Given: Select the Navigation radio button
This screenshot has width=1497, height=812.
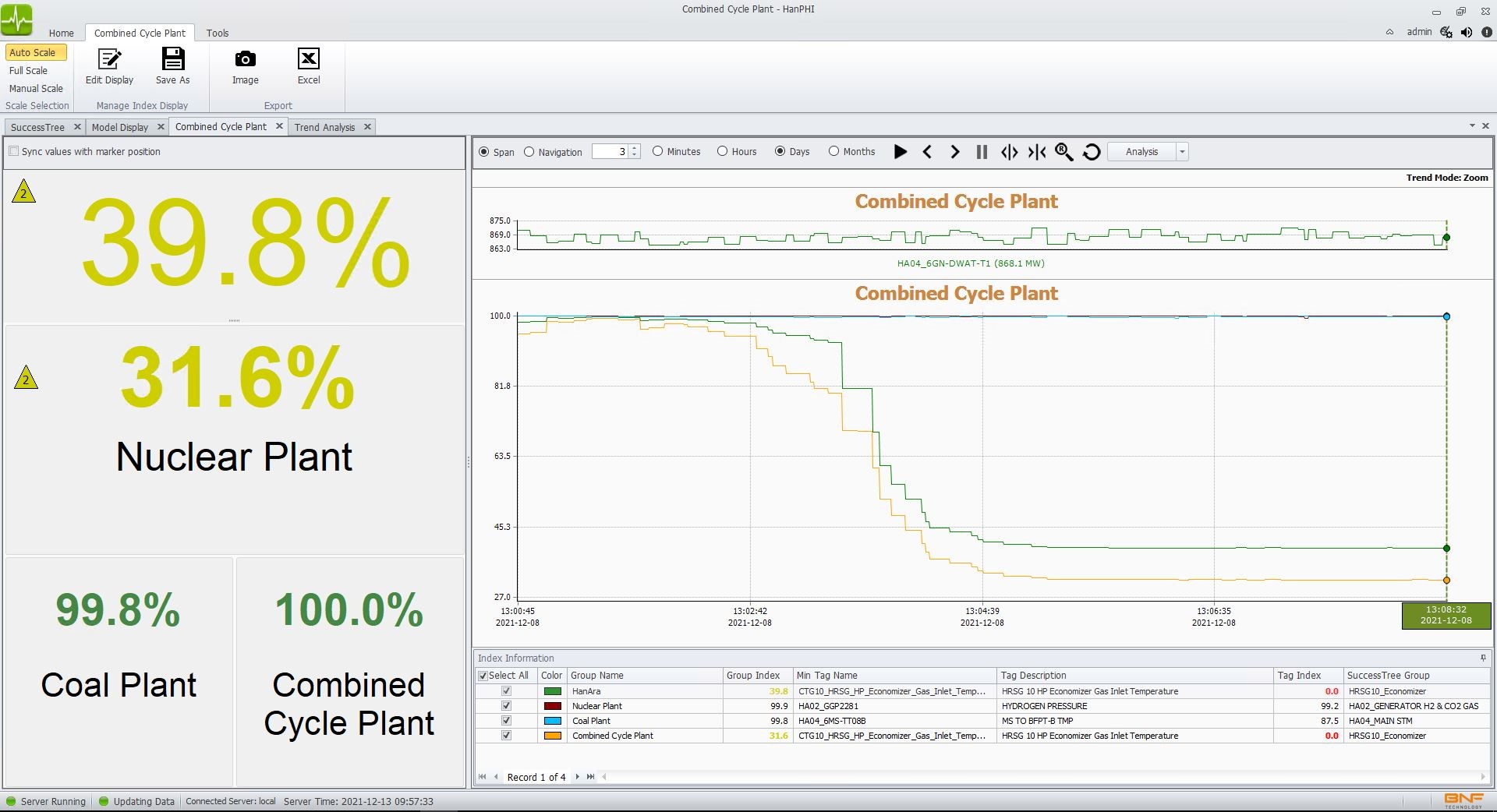Looking at the screenshot, I should click(529, 152).
